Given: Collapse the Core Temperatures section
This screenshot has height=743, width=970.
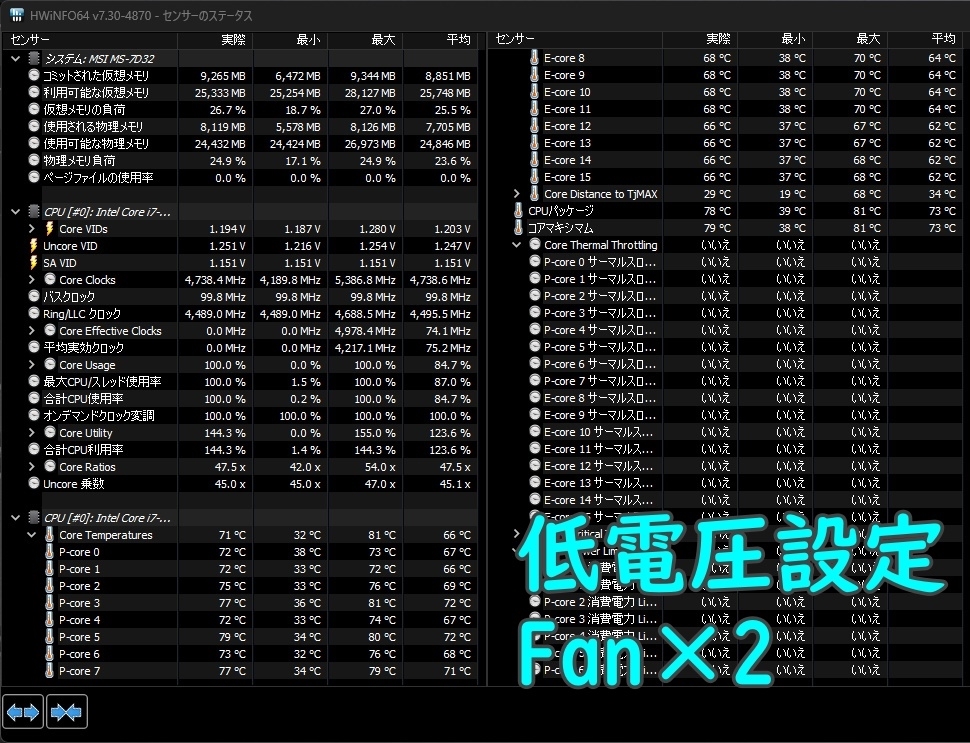Looking at the screenshot, I should (32, 534).
